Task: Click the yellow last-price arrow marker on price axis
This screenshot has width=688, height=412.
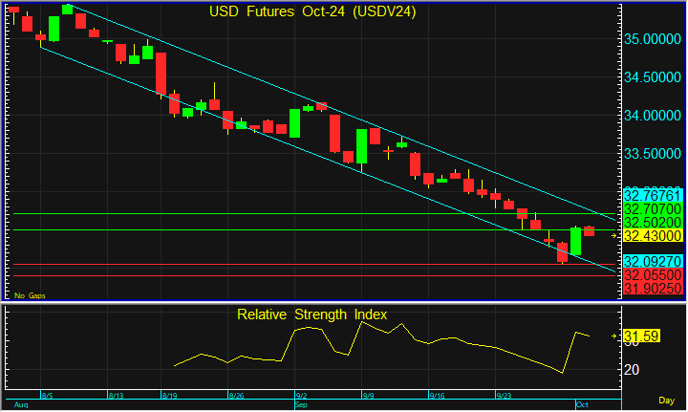Action: (x=614, y=235)
